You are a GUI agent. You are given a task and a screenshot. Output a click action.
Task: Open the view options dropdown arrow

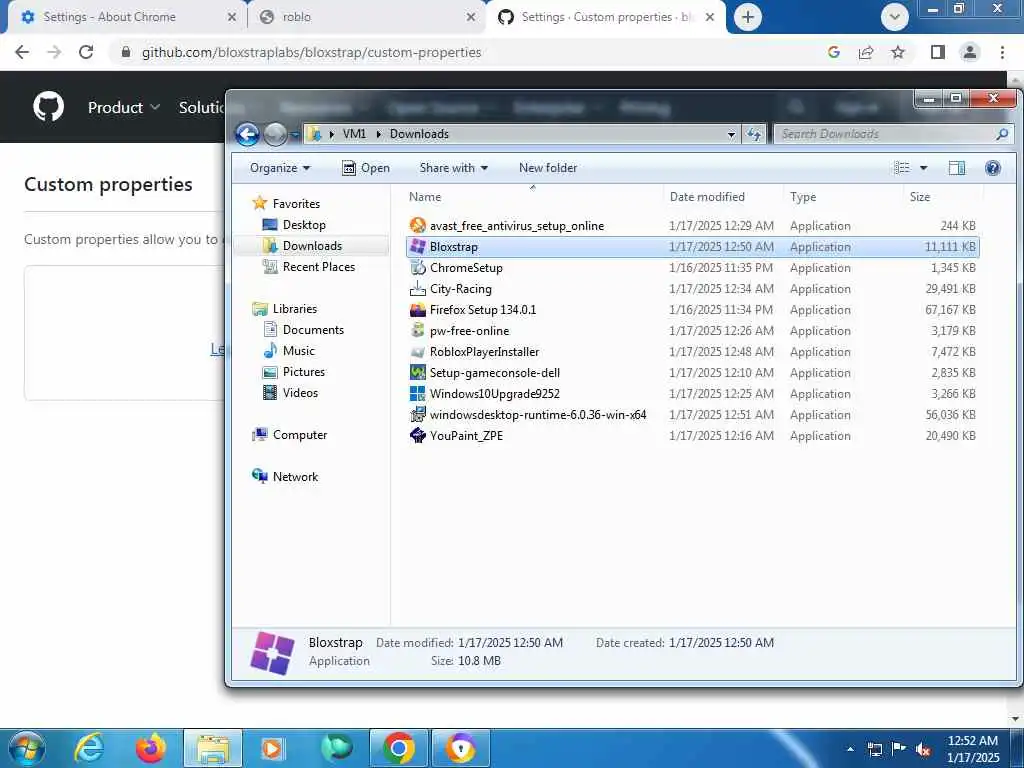pyautogui.click(x=923, y=168)
